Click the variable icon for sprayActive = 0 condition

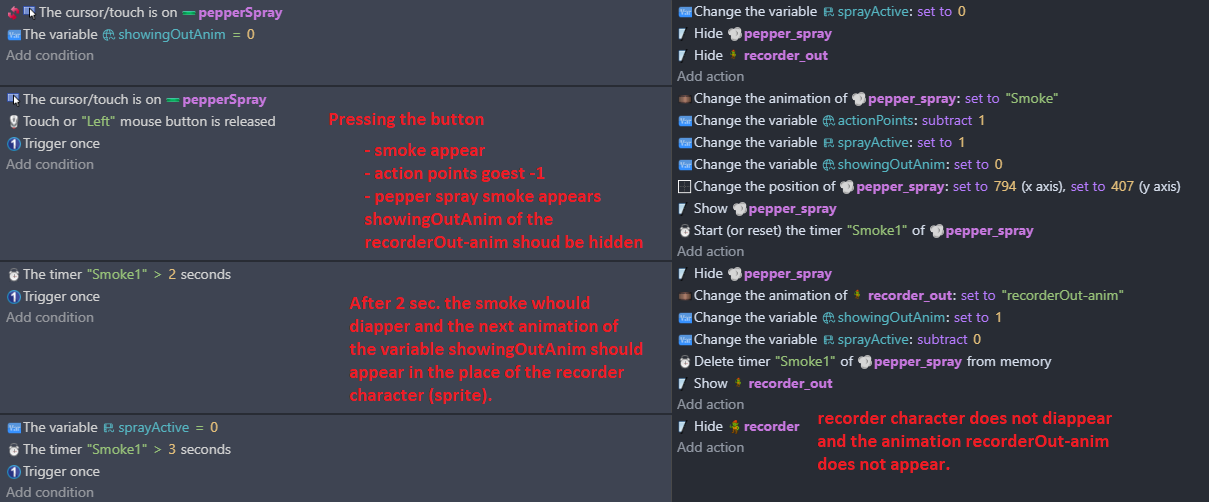coord(14,427)
